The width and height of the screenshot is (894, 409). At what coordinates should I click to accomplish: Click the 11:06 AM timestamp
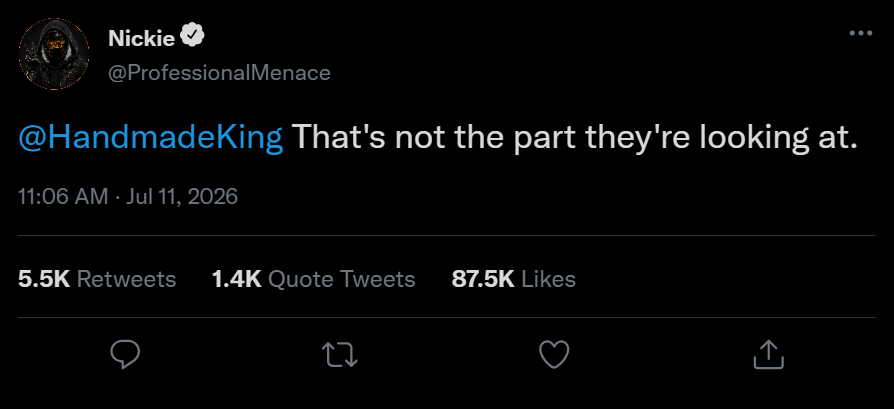(63, 197)
